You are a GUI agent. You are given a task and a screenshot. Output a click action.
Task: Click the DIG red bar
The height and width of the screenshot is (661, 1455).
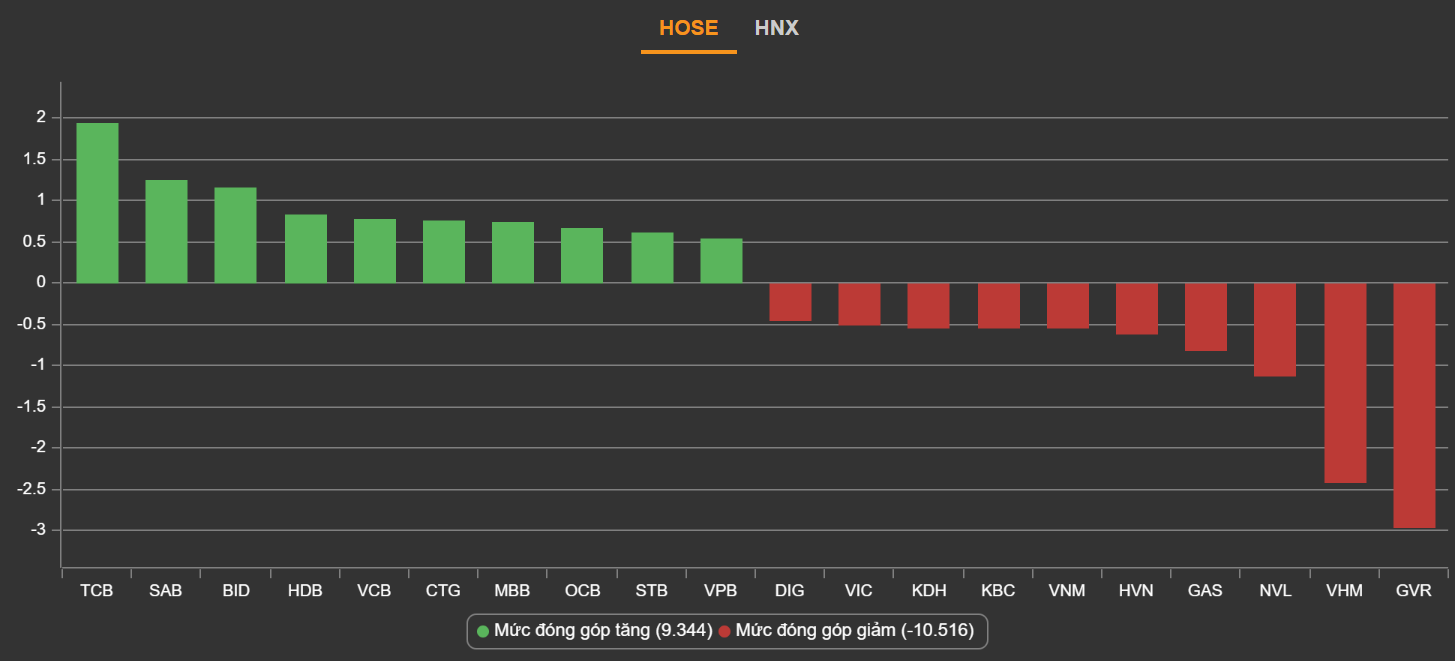(x=790, y=302)
